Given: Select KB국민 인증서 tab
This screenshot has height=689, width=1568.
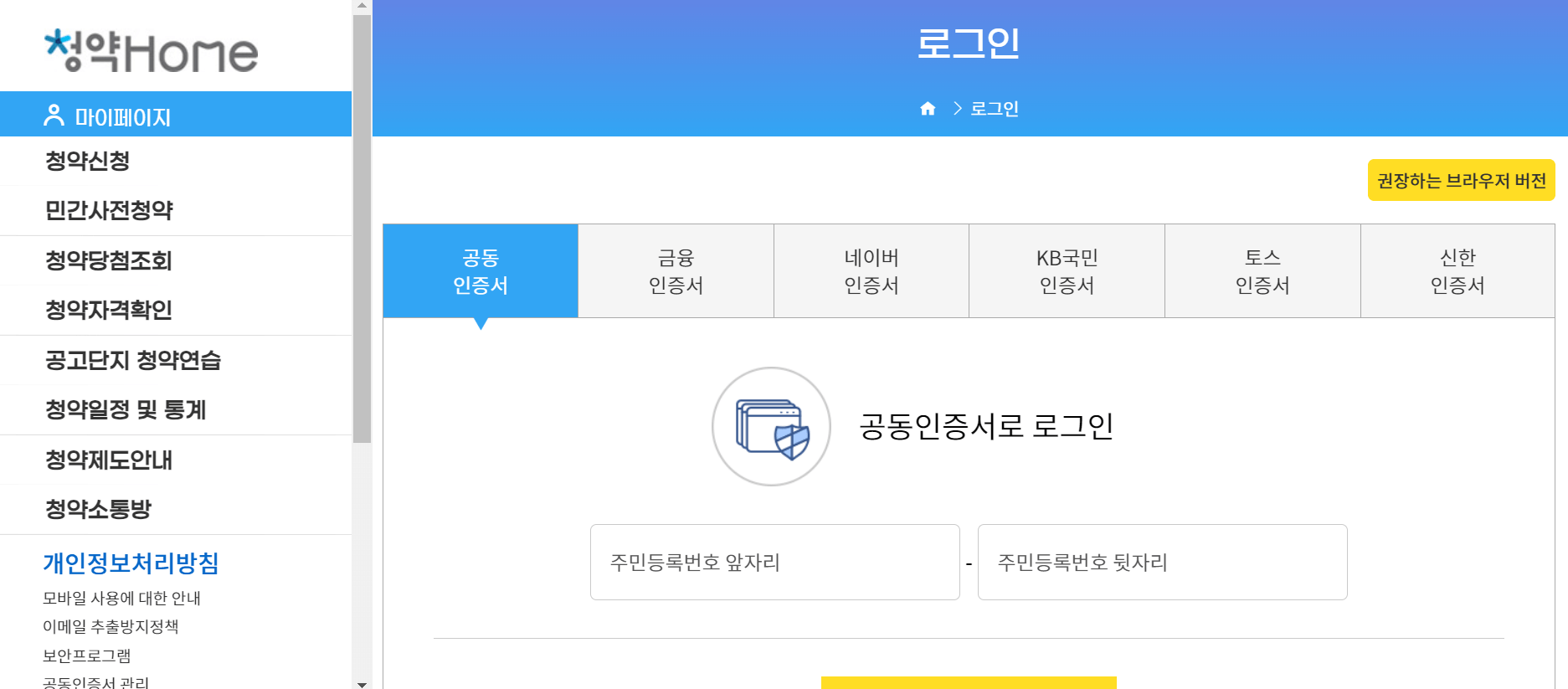Looking at the screenshot, I should (x=1067, y=270).
